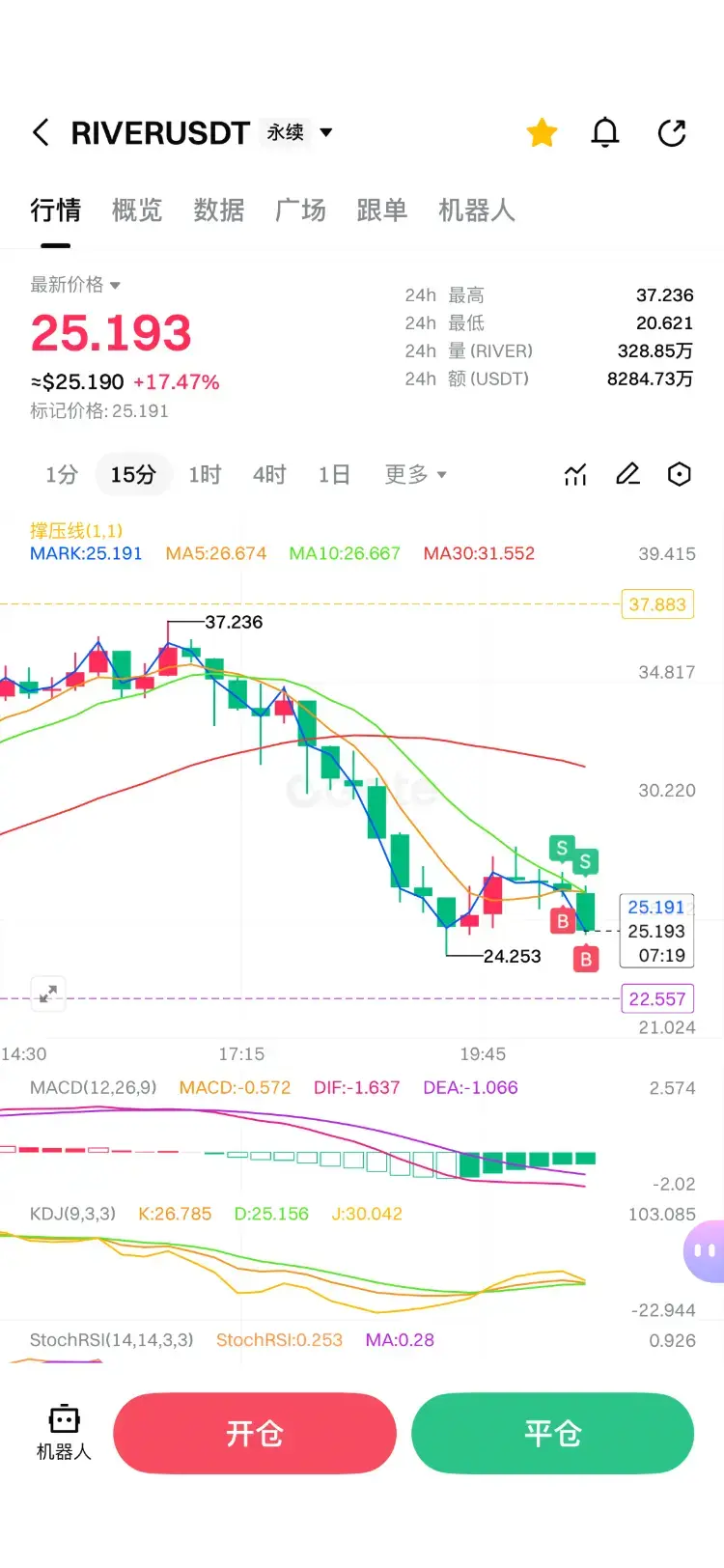Tap J:30.042 KDJ value
Viewport: 724px width, 1568px height.
point(367,1214)
